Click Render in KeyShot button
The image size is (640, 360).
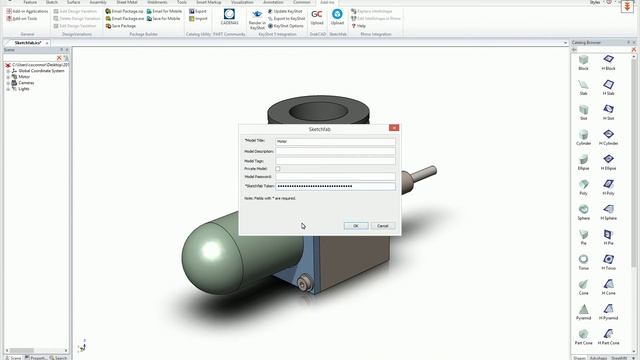point(257,20)
